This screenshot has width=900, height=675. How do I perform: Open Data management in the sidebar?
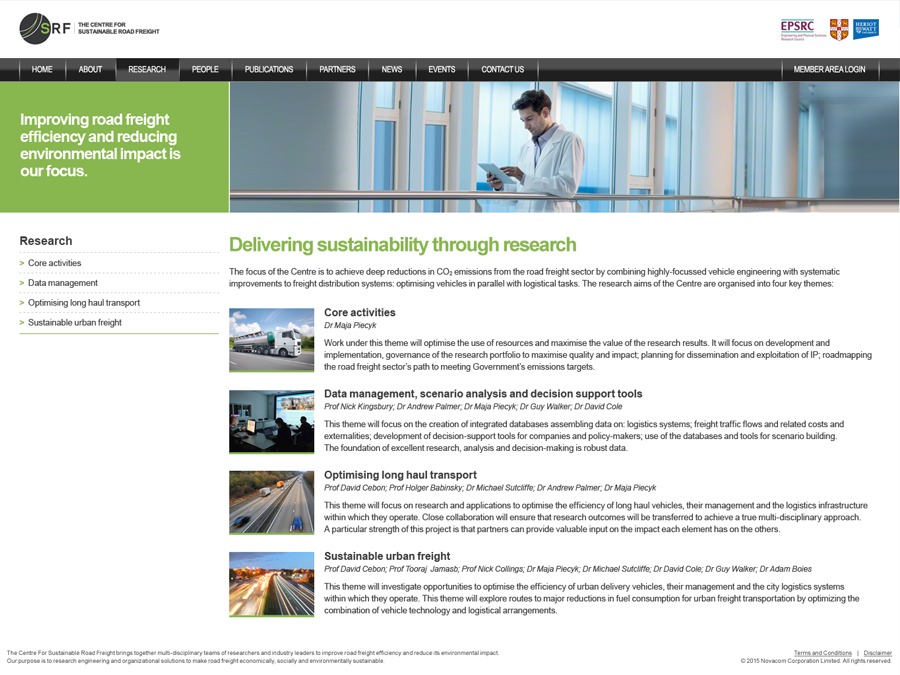pyautogui.click(x=63, y=283)
